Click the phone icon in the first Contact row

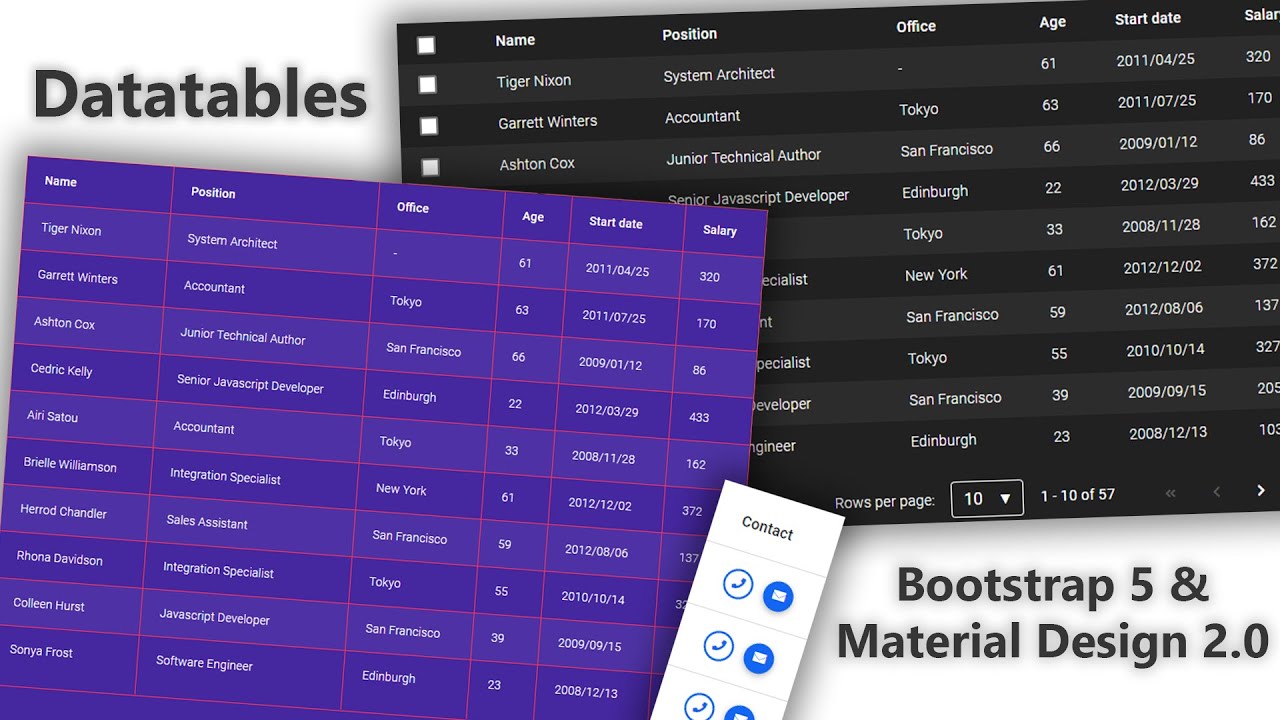738,584
